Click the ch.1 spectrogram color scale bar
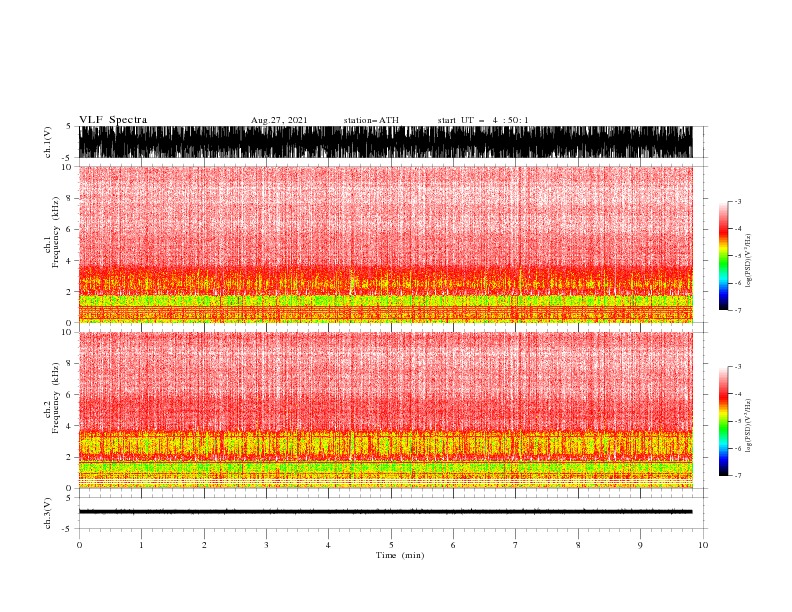The image size is (792, 612). [x=723, y=256]
